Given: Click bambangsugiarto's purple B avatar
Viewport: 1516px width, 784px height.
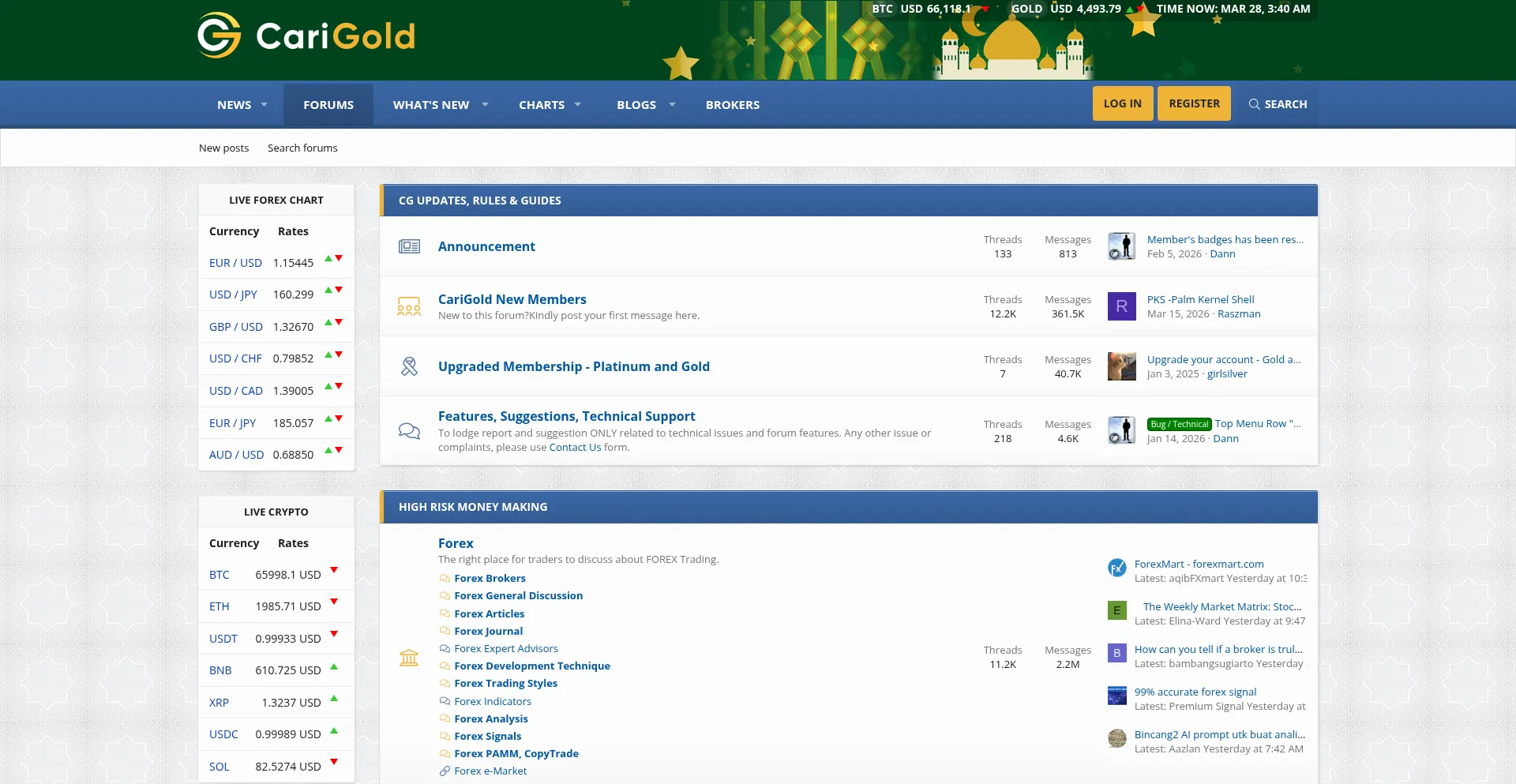Looking at the screenshot, I should pyautogui.click(x=1117, y=653).
